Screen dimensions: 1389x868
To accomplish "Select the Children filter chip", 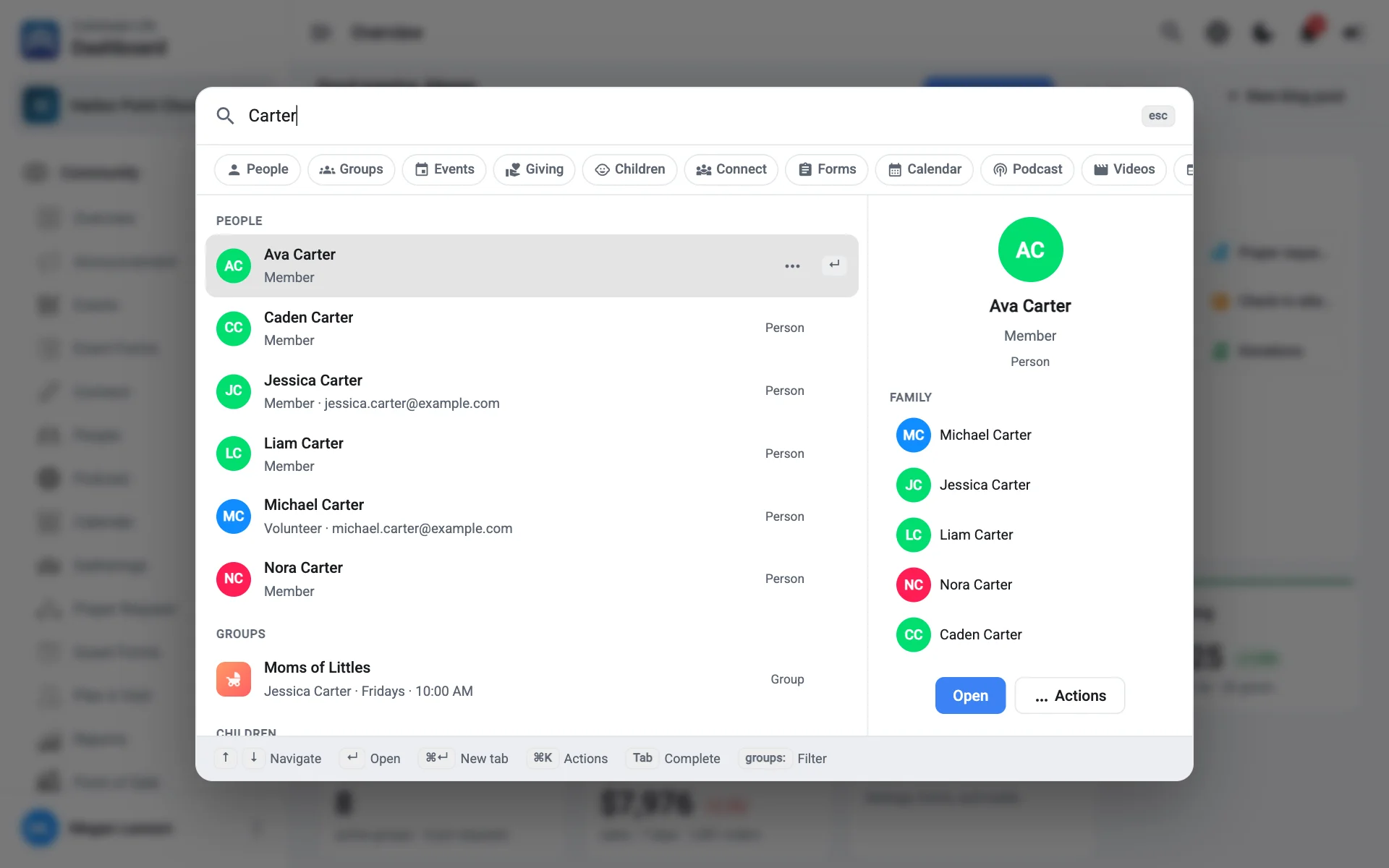I will click(x=629, y=169).
